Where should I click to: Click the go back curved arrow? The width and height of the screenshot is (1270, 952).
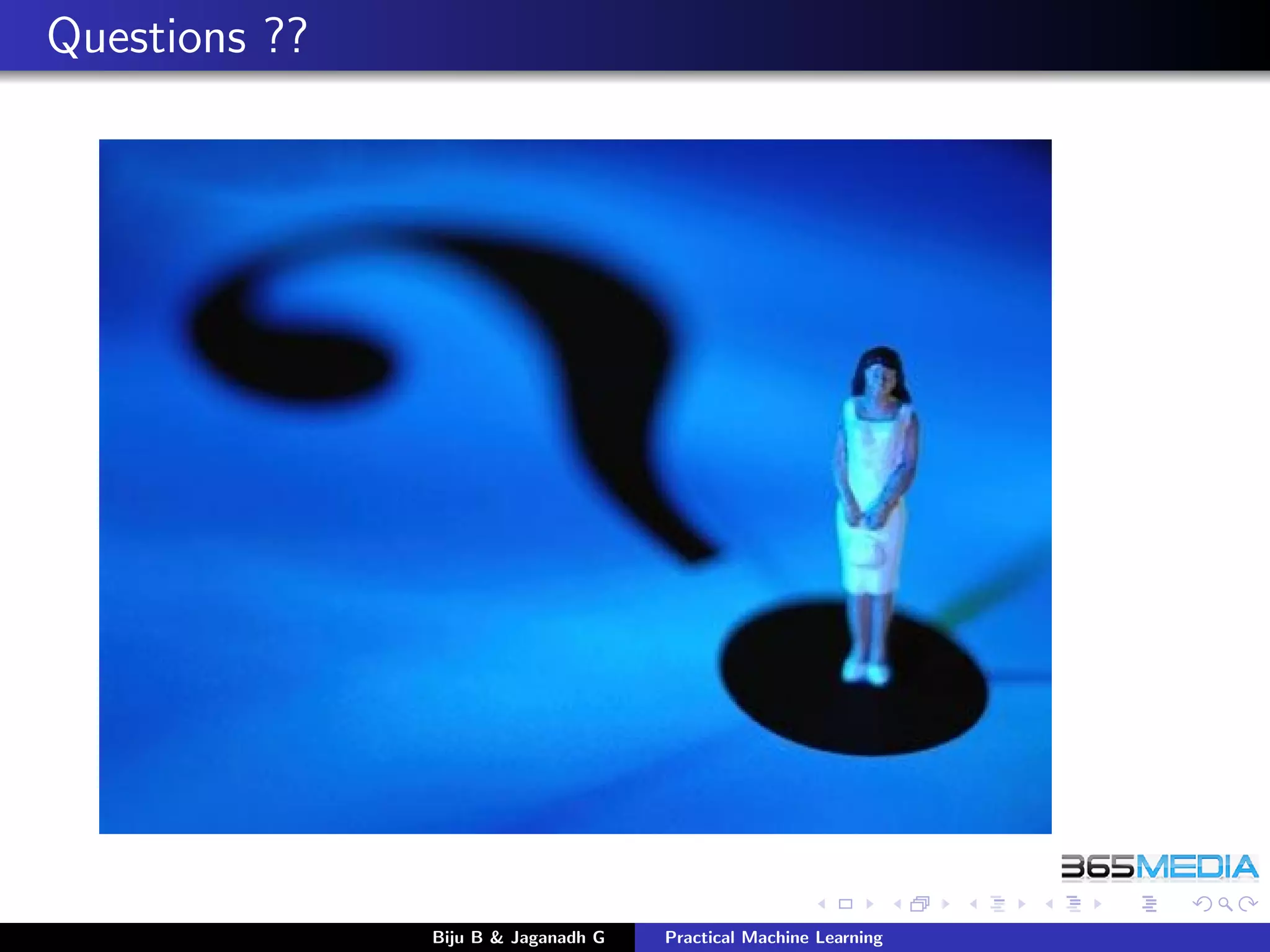point(1202,904)
